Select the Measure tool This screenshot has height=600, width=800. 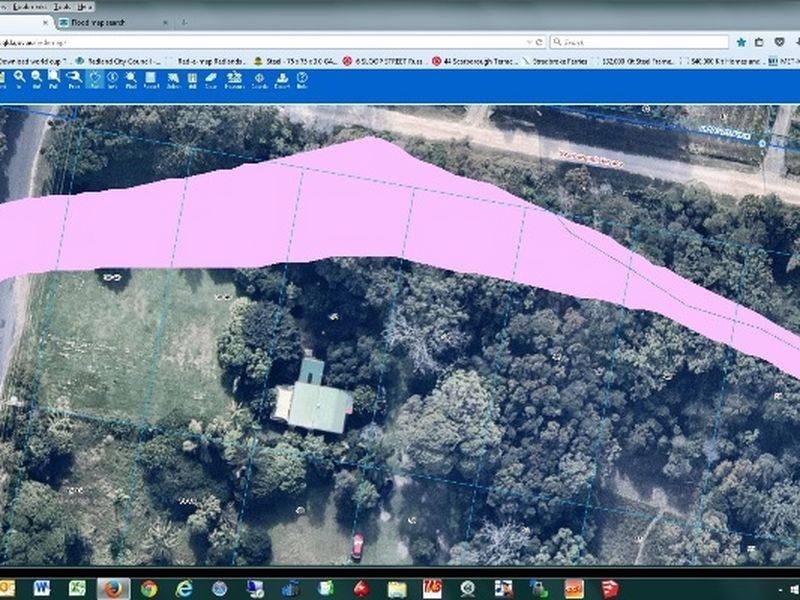click(234, 80)
